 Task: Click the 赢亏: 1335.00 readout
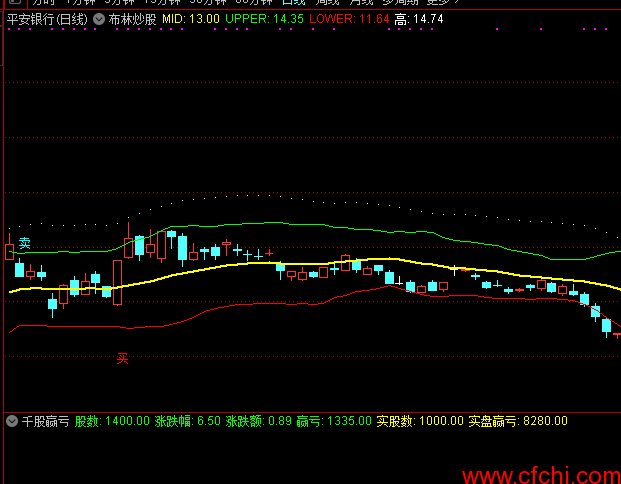(334, 421)
